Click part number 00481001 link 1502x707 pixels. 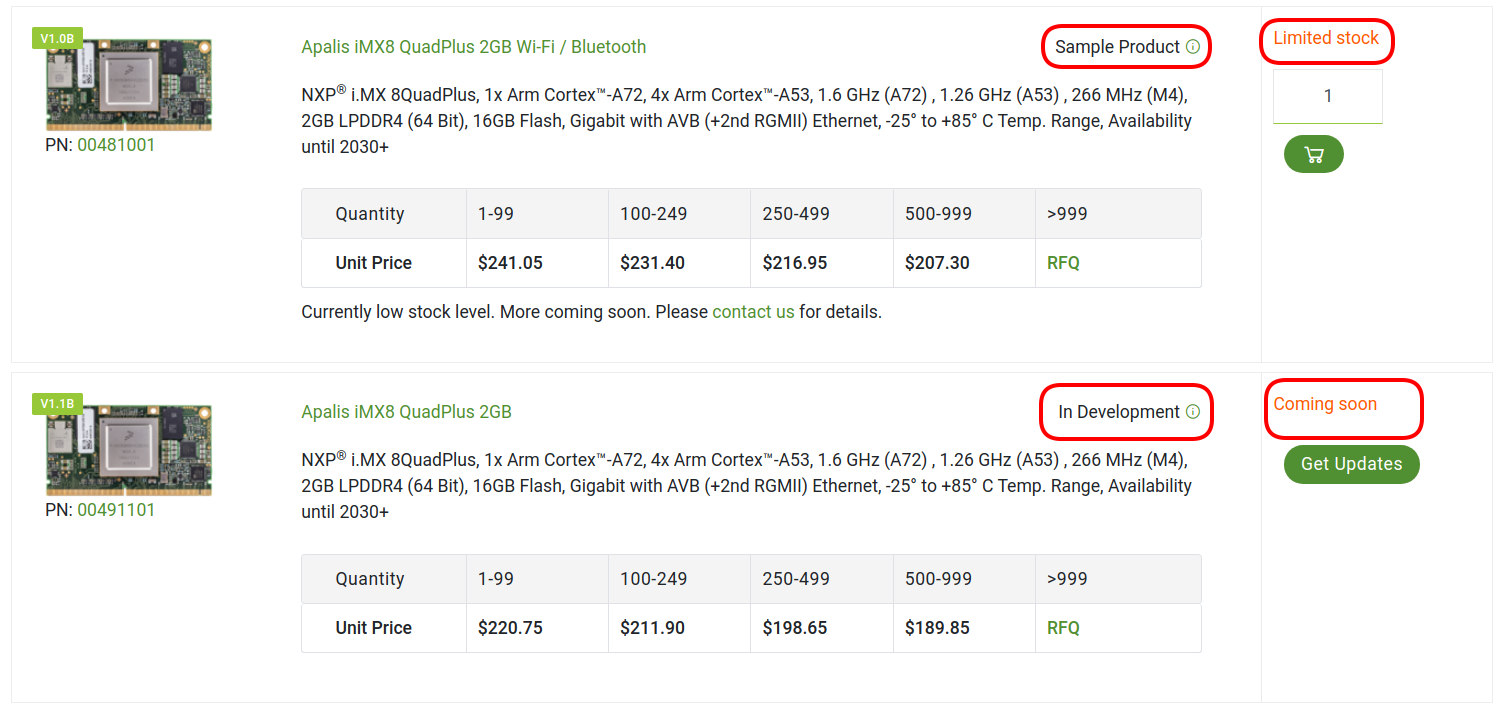point(117,145)
